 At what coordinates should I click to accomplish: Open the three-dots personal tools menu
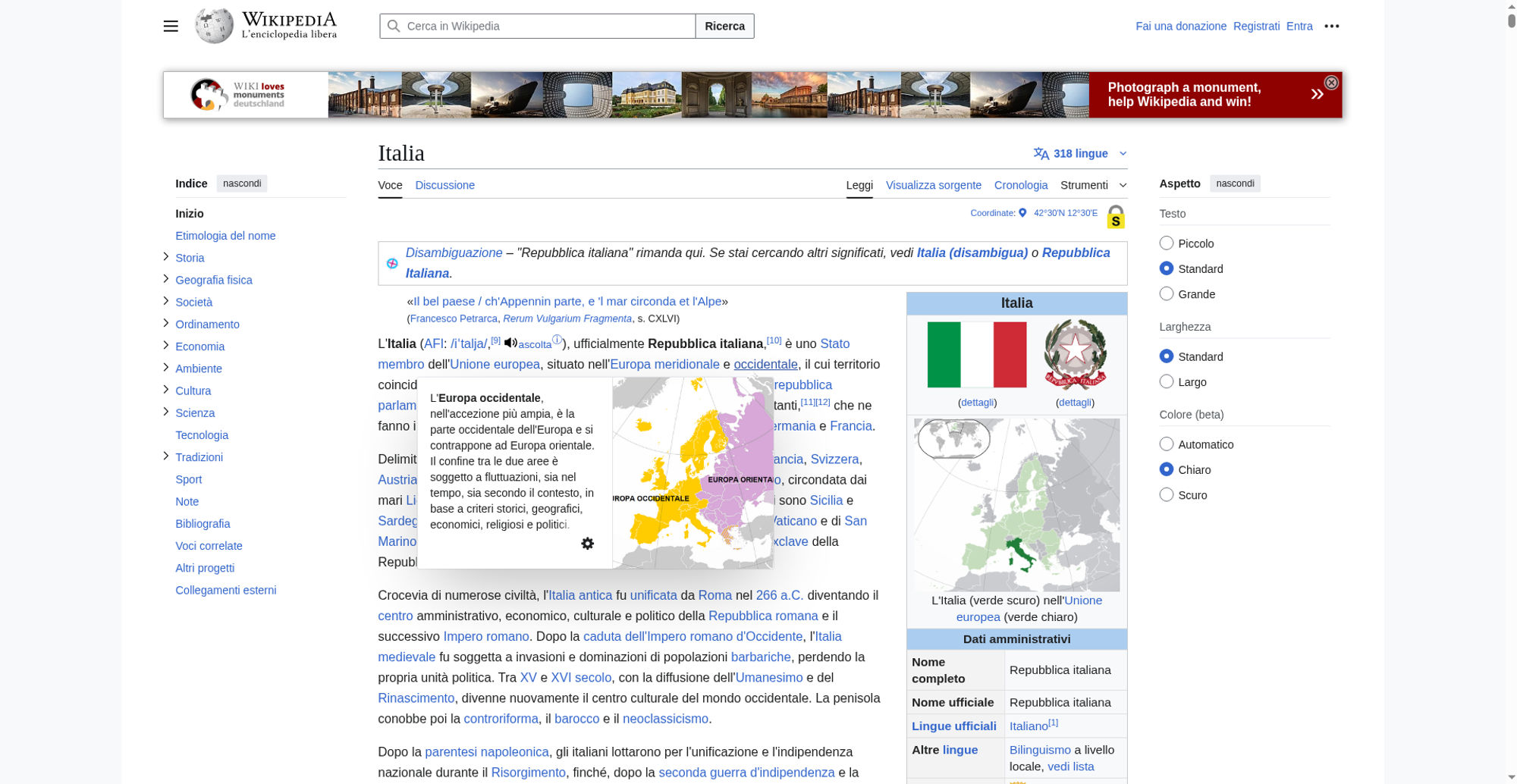pyautogui.click(x=1331, y=26)
